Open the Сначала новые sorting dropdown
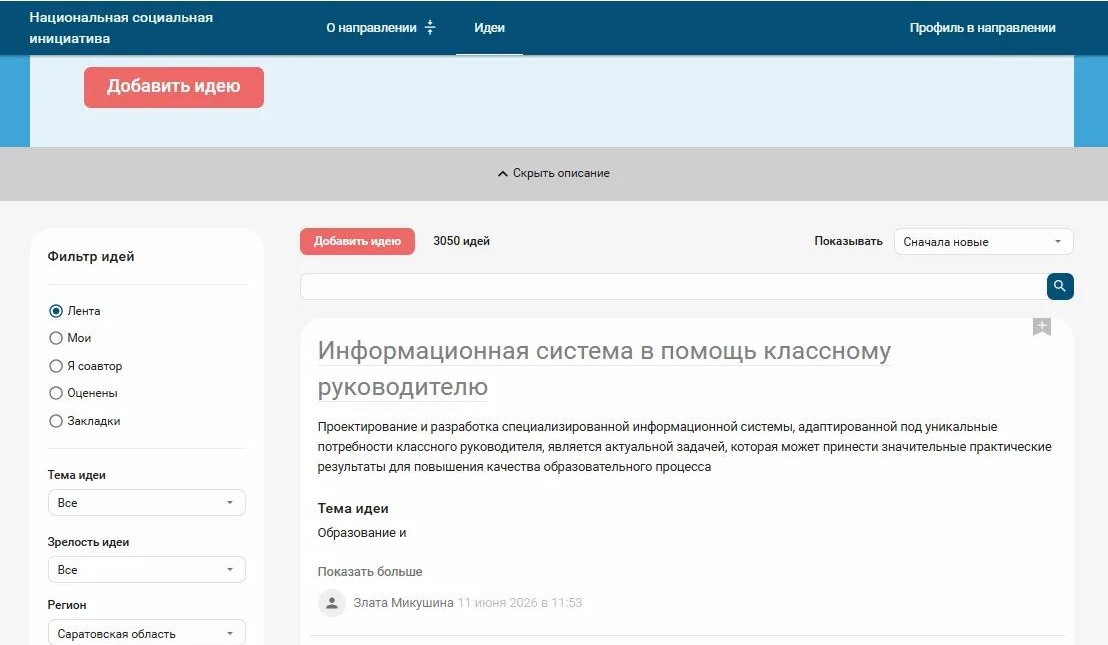 pos(983,242)
